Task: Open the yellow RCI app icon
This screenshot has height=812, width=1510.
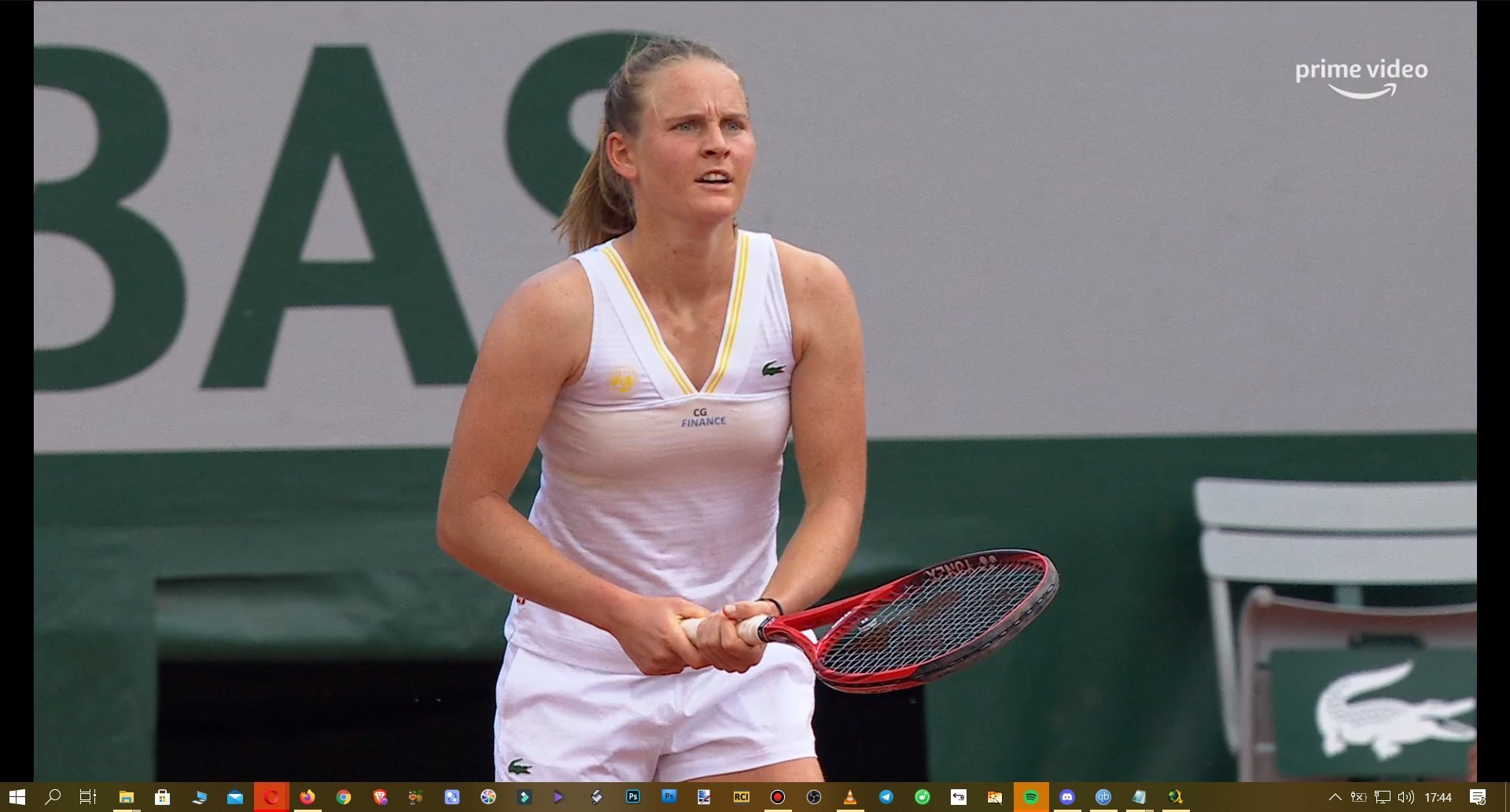Action: (x=741, y=797)
